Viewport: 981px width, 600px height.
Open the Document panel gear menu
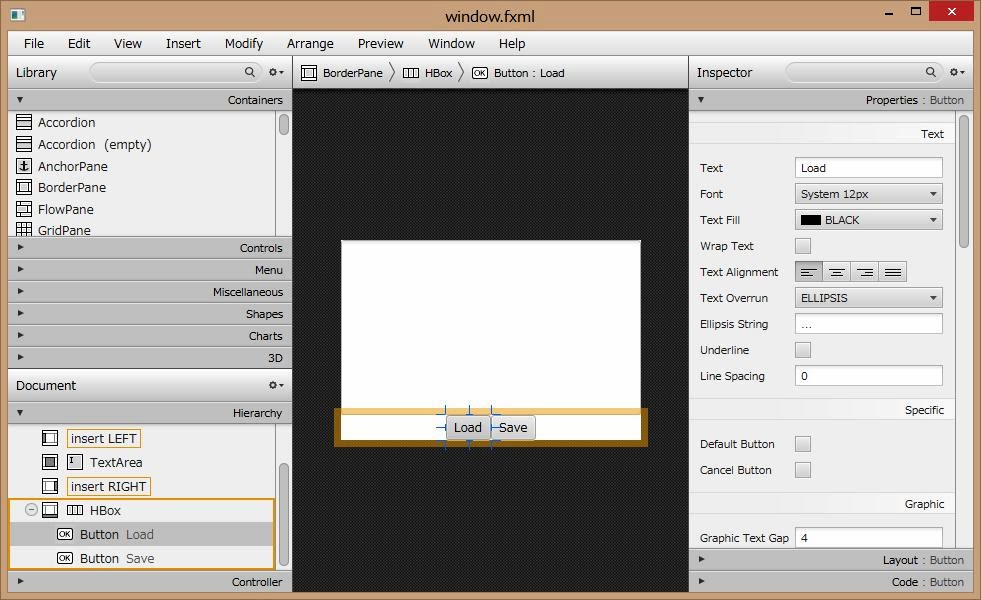[275, 385]
